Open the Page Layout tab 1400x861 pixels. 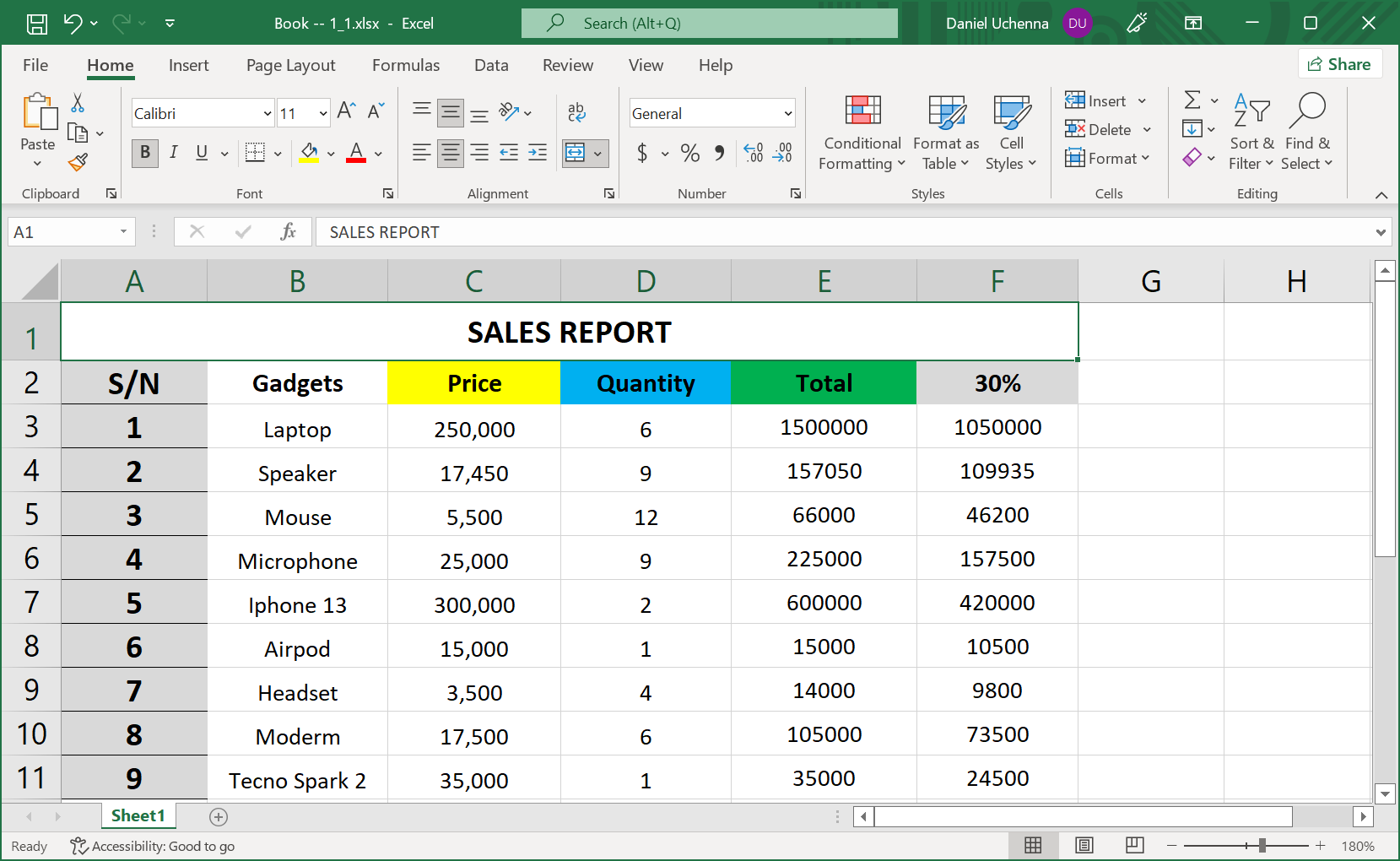(x=290, y=66)
